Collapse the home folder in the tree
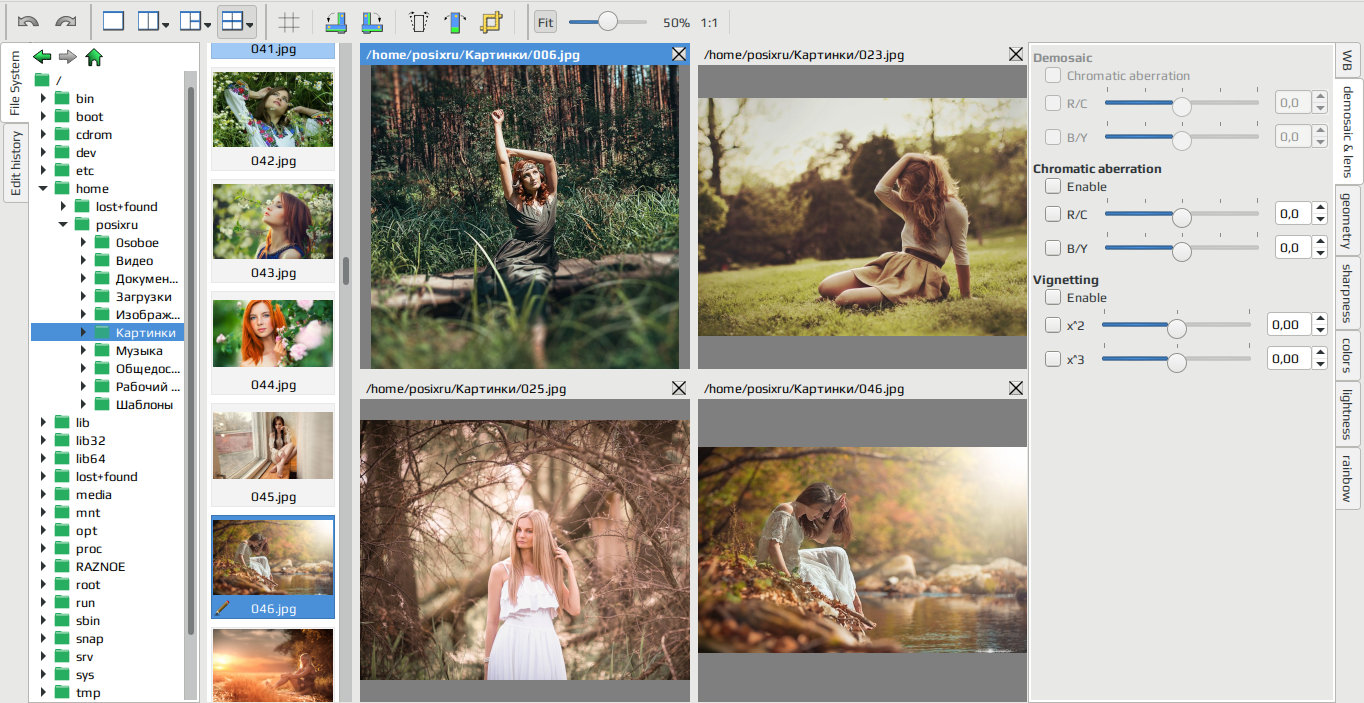This screenshot has height=703, width=1364. pyautogui.click(x=43, y=188)
